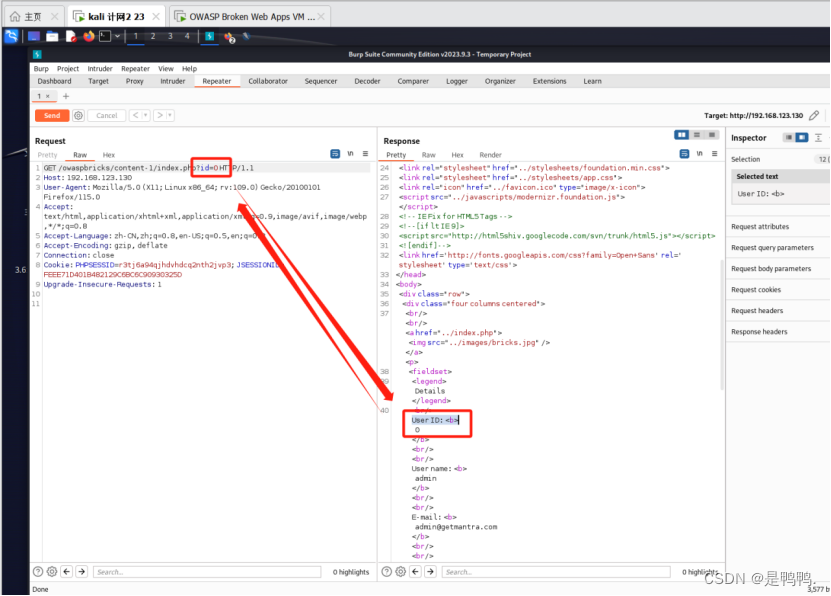Focus Burp Suite task button in panel
Screen dimensions: 831x596
[x=209, y=36]
